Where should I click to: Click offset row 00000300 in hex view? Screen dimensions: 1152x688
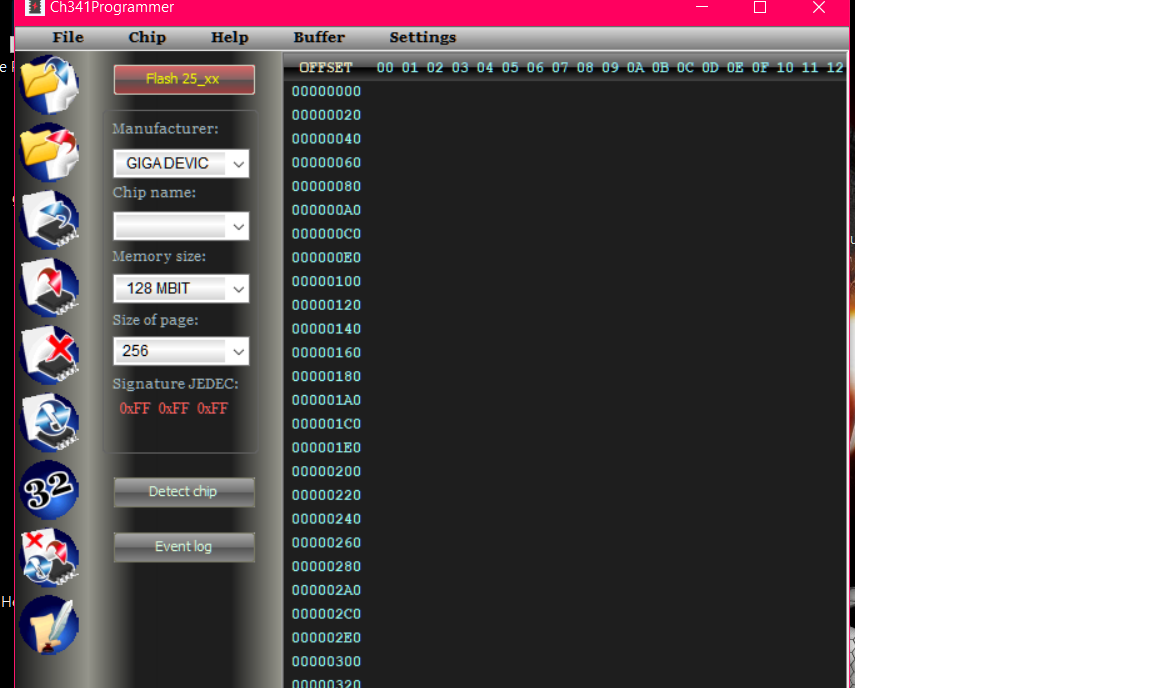[326, 662]
